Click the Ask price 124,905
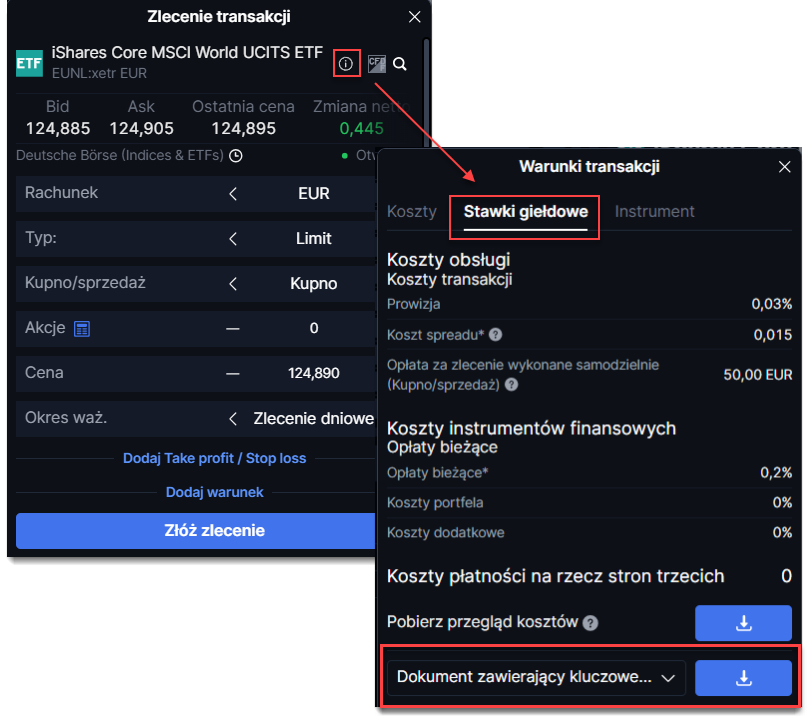810x716 pixels. pos(142,128)
